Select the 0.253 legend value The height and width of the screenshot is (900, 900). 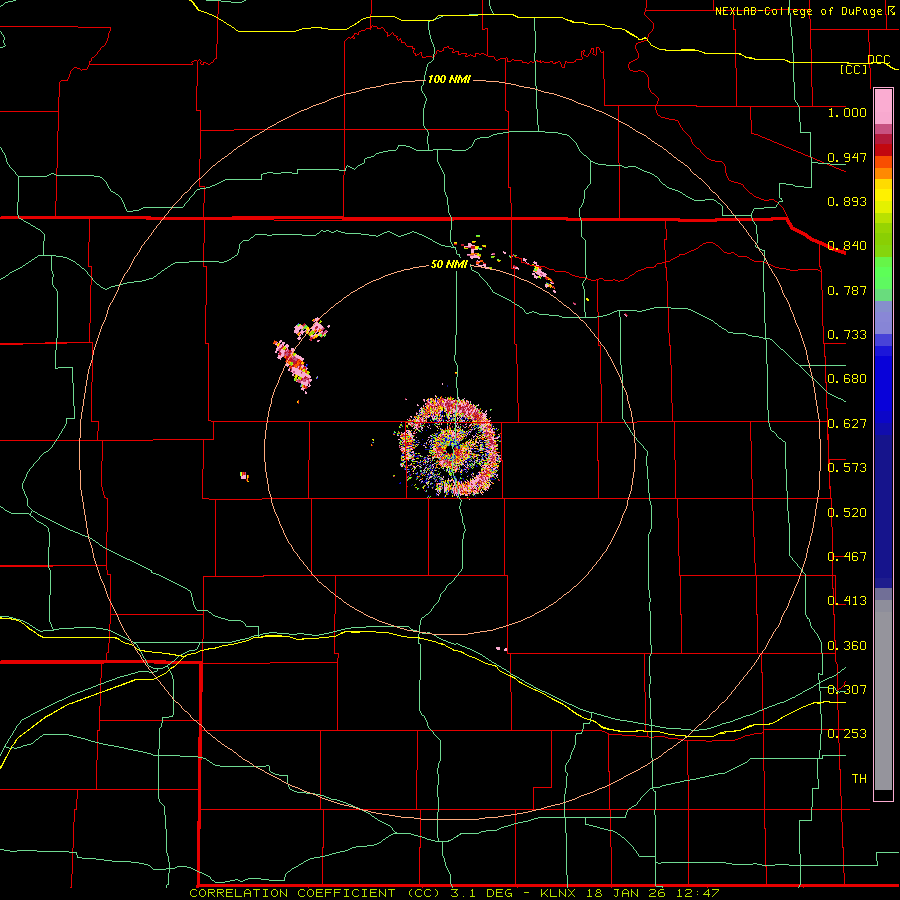847,734
